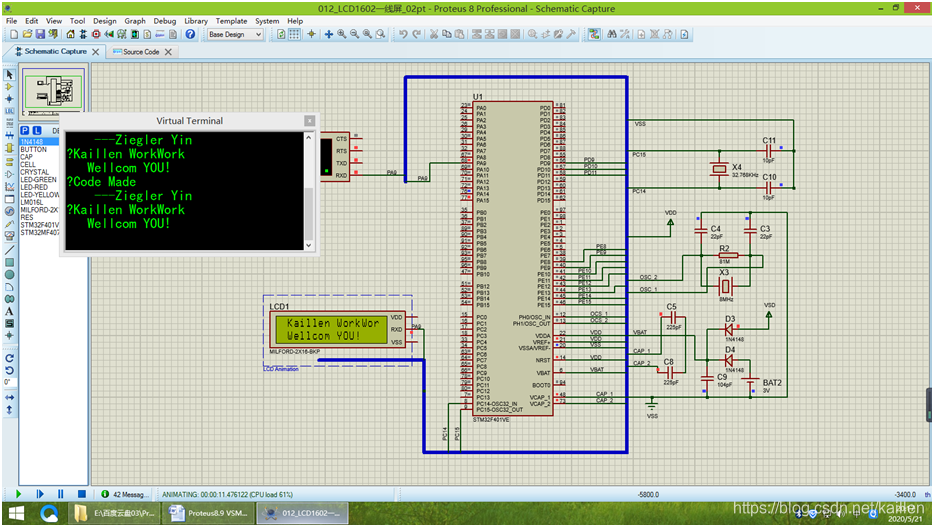934x527 pixels.
Task: Select LED-GREEN in the devices list
Action: click(x=39, y=179)
